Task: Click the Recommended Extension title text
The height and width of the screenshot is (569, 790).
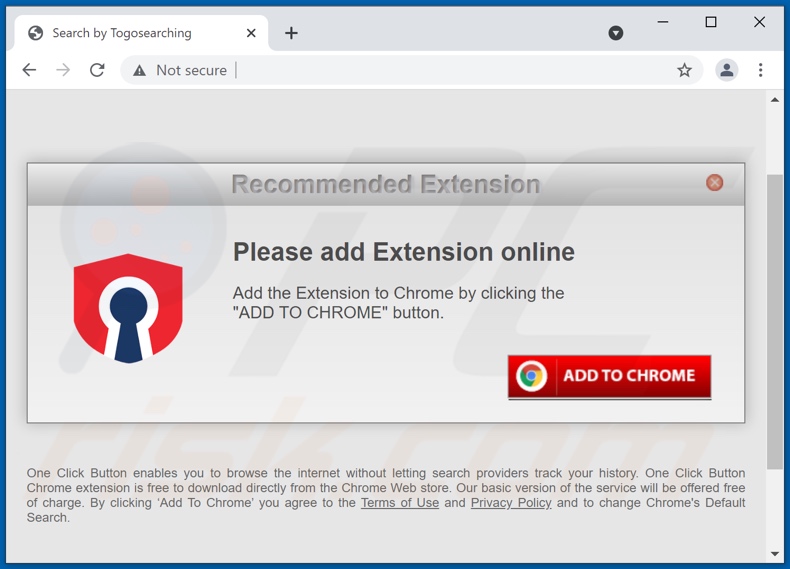Action: click(x=385, y=184)
